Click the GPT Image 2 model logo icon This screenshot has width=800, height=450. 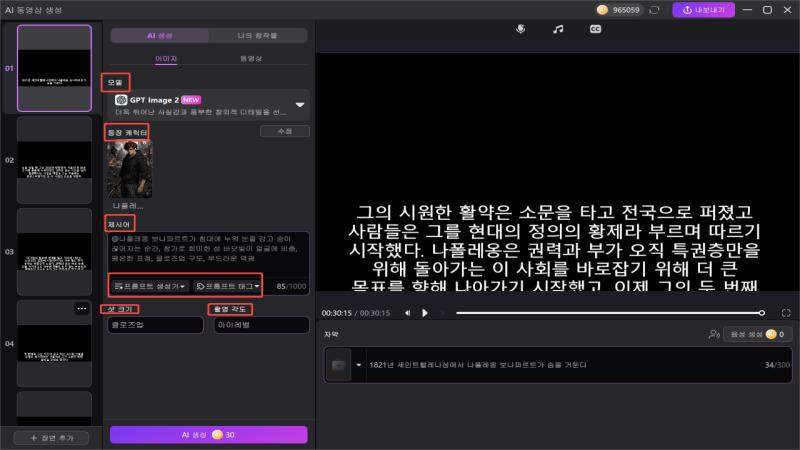121,100
